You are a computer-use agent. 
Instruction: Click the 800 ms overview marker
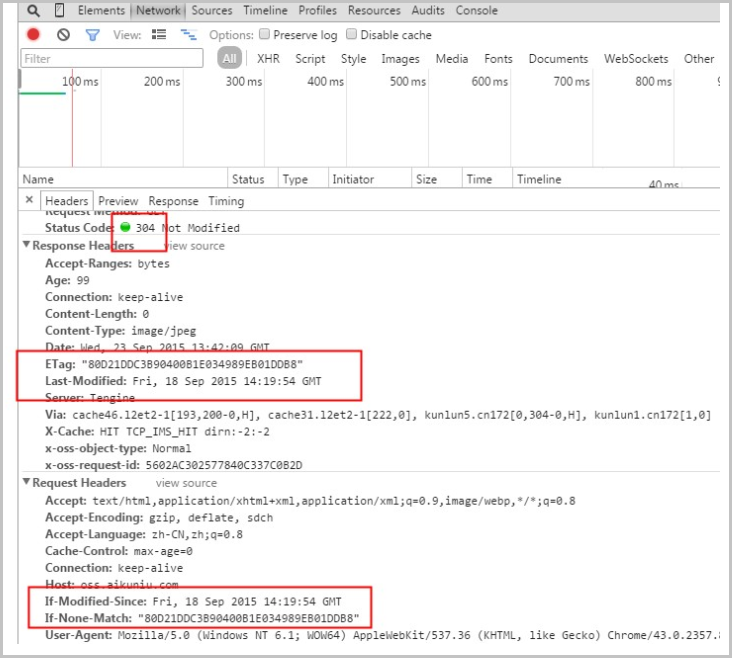[653, 82]
